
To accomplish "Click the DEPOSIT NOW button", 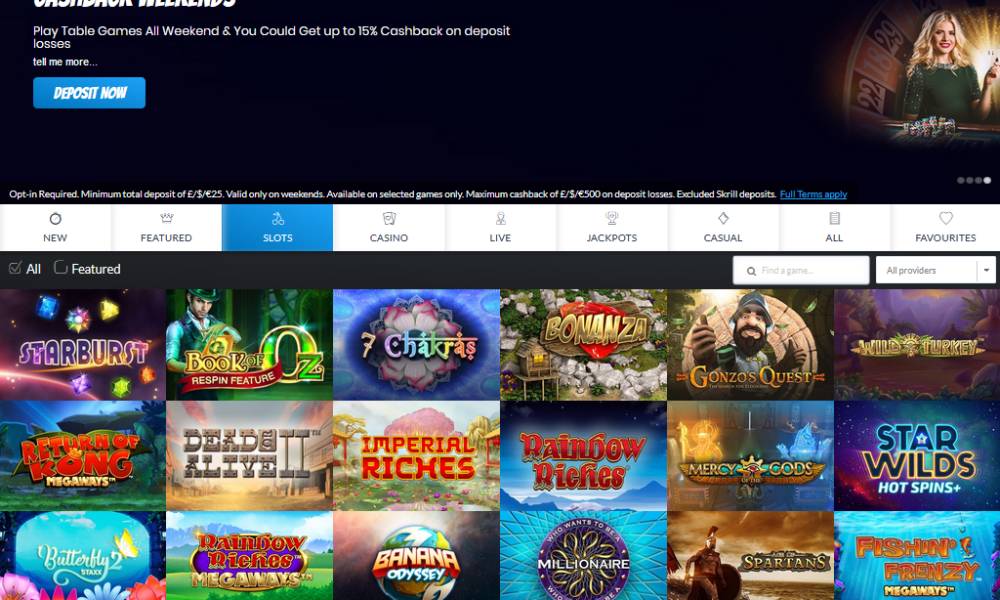I will (89, 93).
